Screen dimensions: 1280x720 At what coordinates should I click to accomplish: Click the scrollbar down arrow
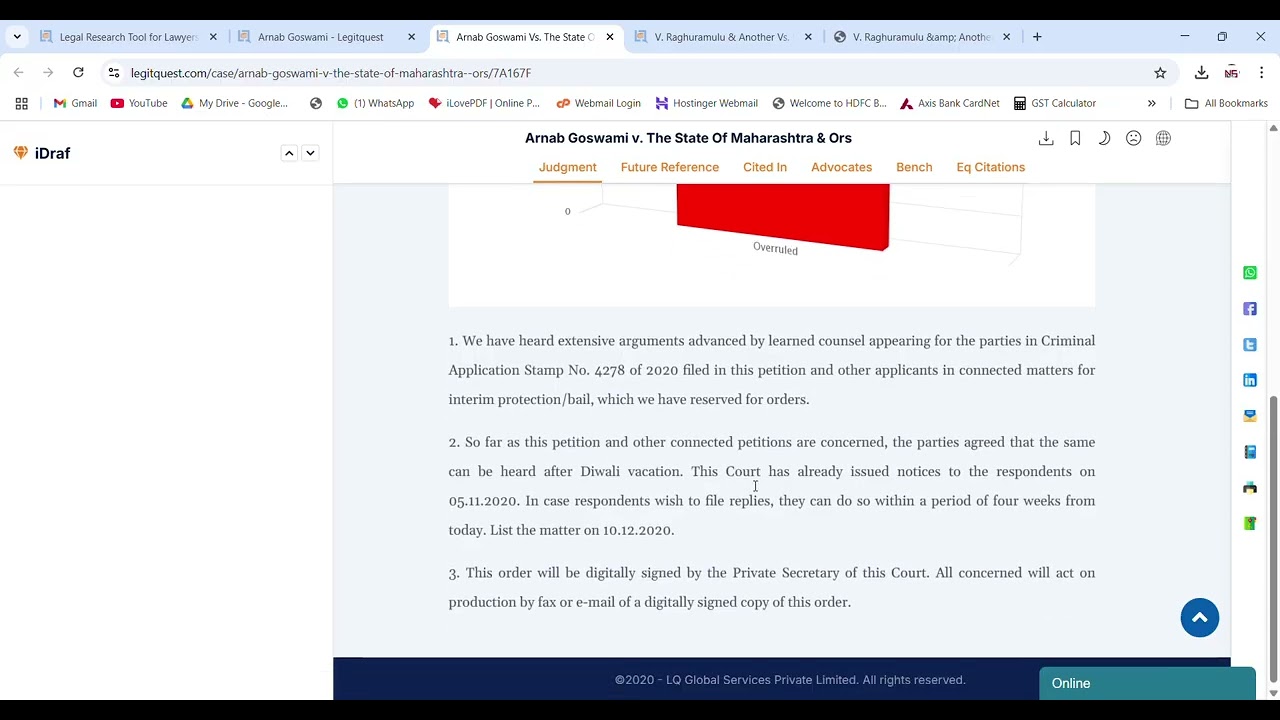point(1273,692)
